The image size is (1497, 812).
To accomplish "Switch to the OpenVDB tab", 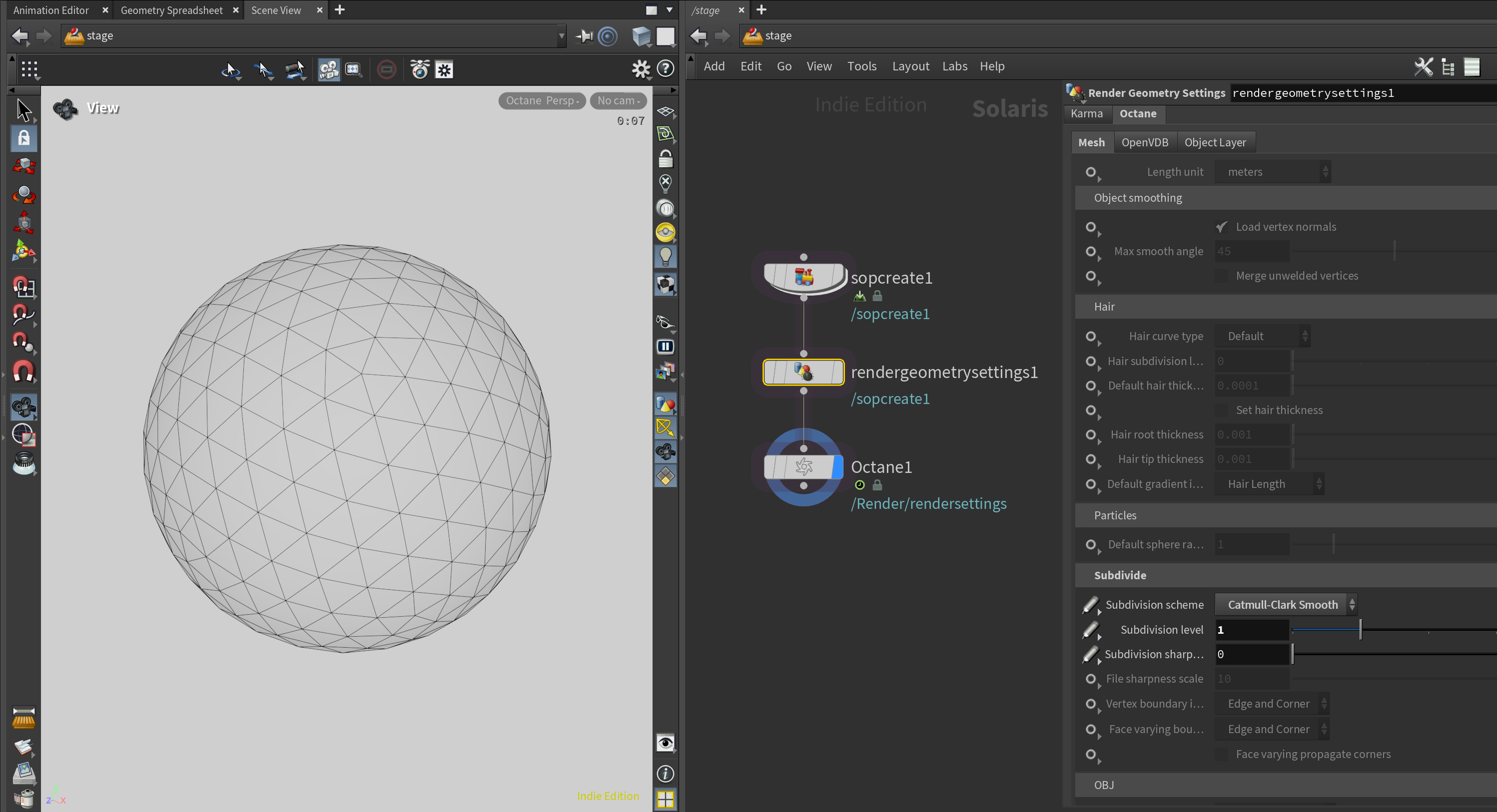I will [x=1144, y=142].
